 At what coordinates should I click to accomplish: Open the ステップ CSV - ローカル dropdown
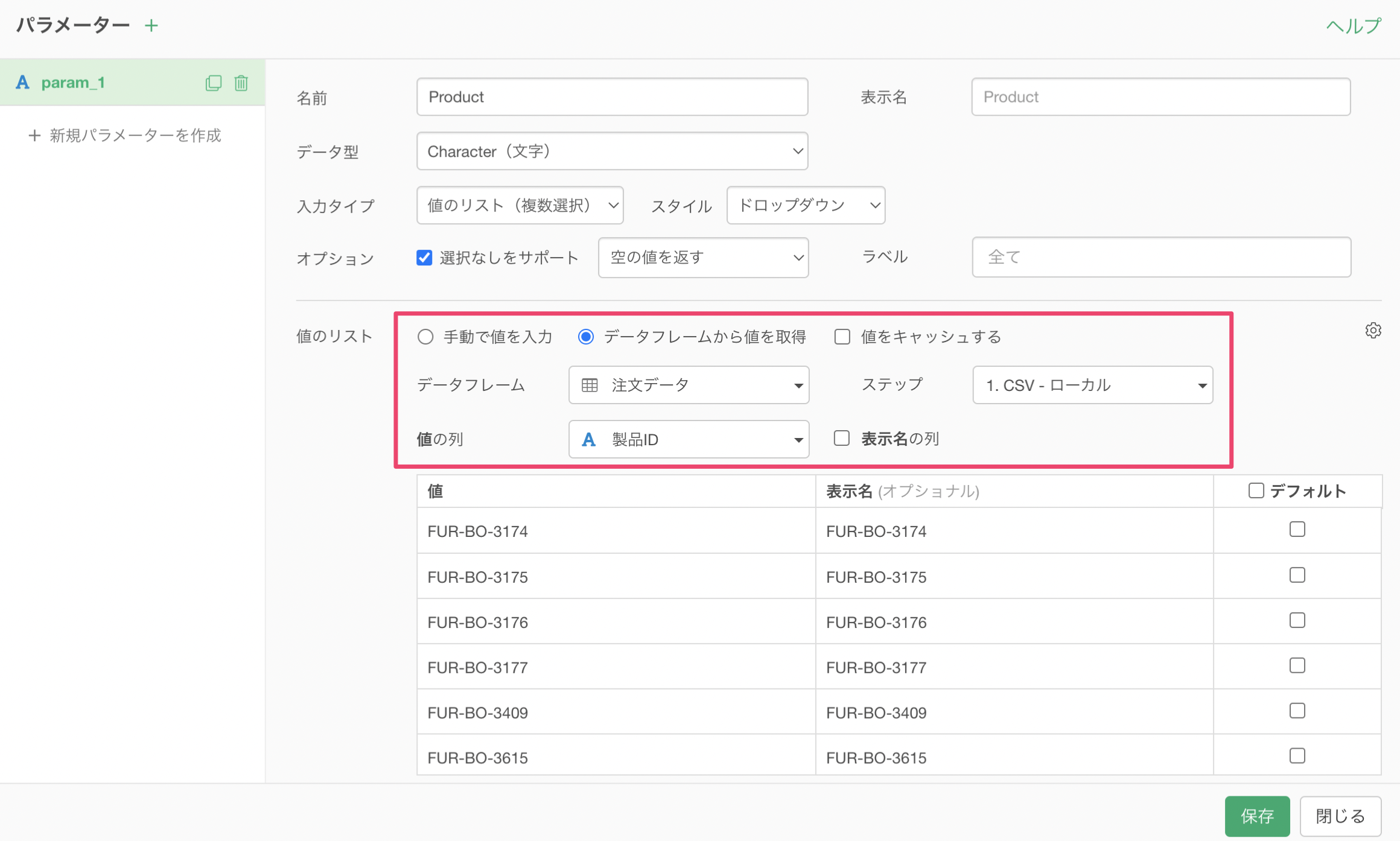(x=1092, y=385)
